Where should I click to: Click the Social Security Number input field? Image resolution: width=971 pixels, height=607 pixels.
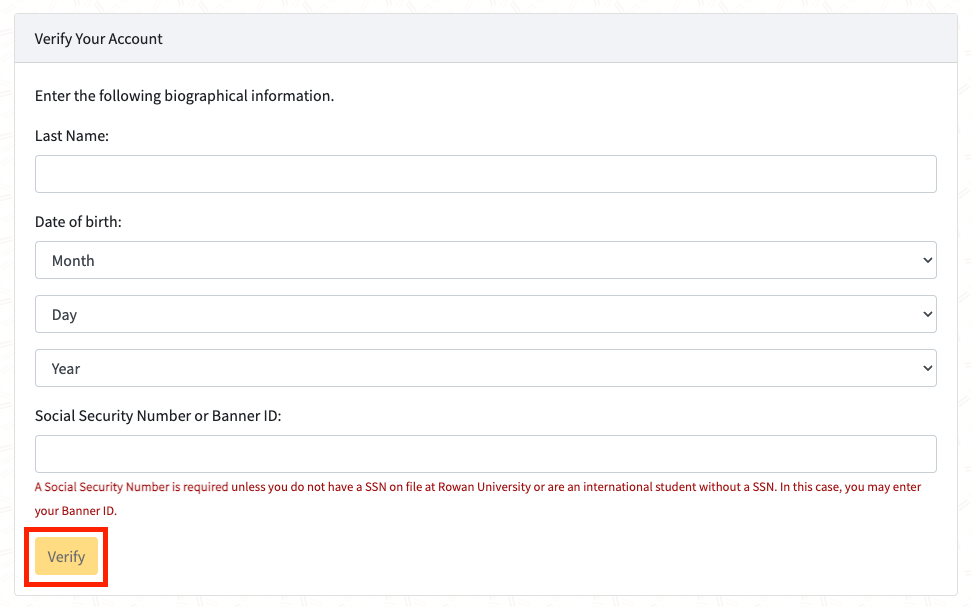click(x=485, y=454)
